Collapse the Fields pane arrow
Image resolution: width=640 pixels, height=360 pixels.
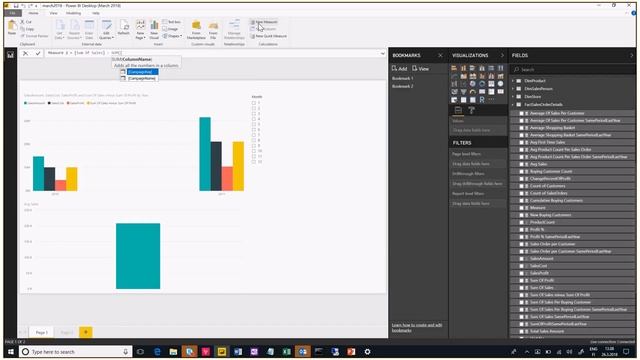[x=631, y=55]
